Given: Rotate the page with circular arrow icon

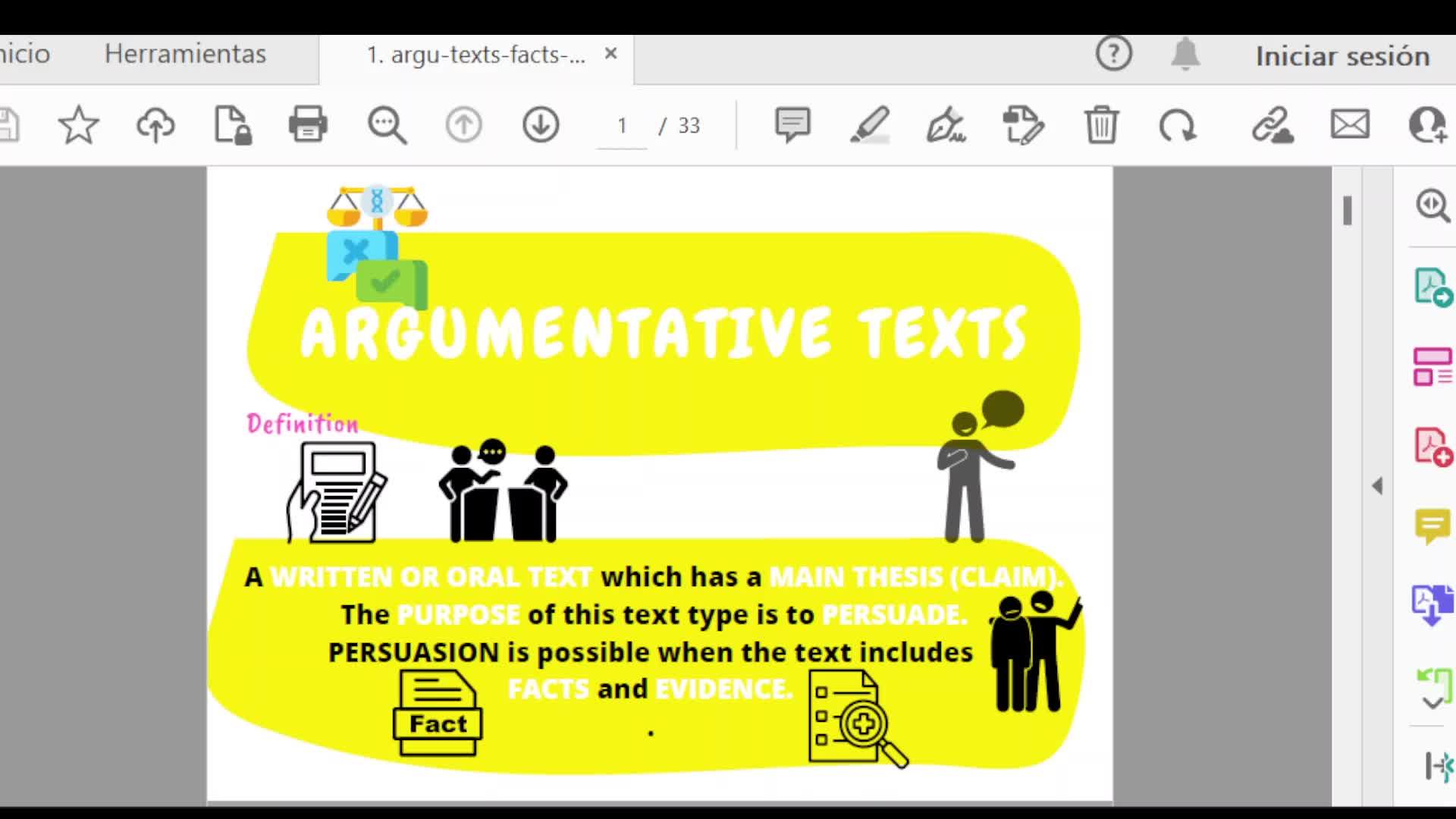Looking at the screenshot, I should [x=1178, y=125].
